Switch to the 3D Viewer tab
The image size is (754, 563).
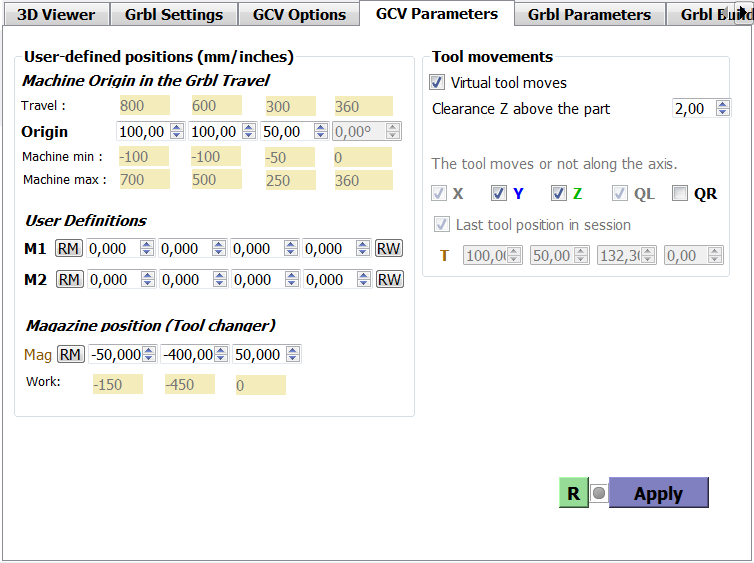[56, 14]
